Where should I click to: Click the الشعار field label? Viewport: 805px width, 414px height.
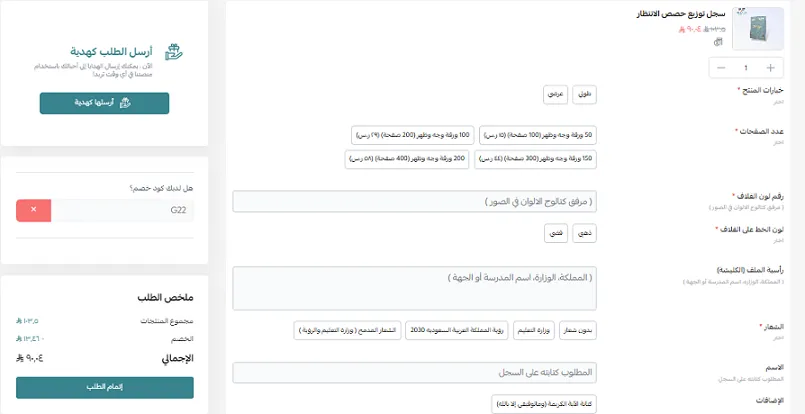pos(772,327)
